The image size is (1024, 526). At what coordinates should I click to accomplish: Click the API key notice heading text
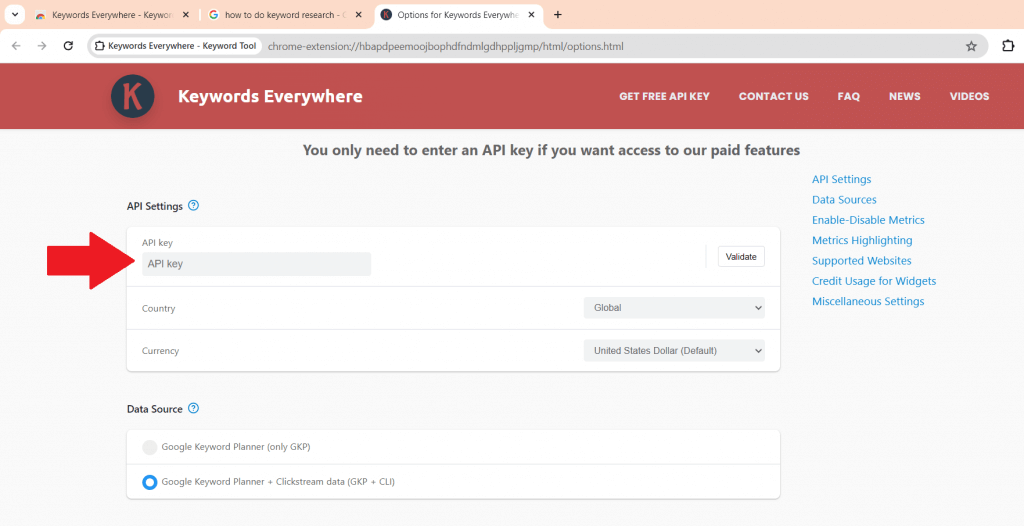(551, 150)
